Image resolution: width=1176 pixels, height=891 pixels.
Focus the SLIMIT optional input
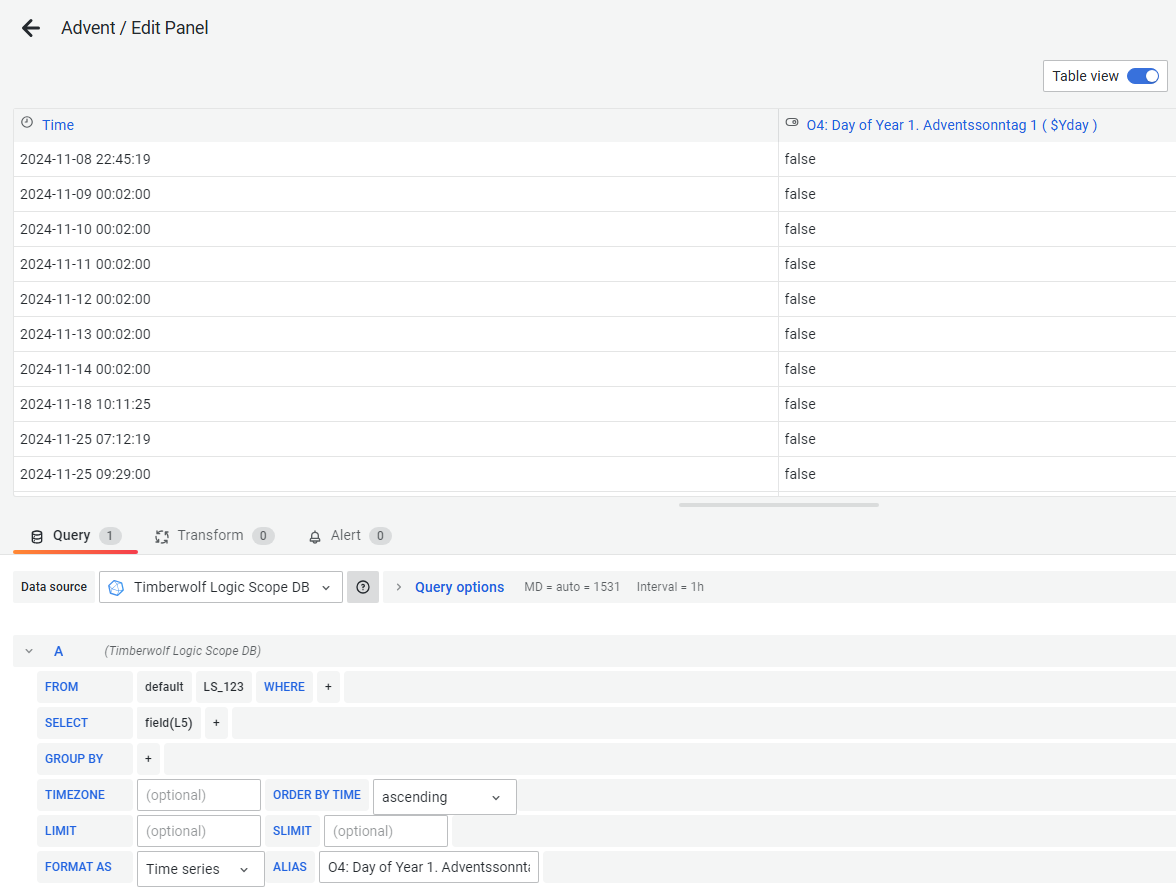tap(386, 831)
